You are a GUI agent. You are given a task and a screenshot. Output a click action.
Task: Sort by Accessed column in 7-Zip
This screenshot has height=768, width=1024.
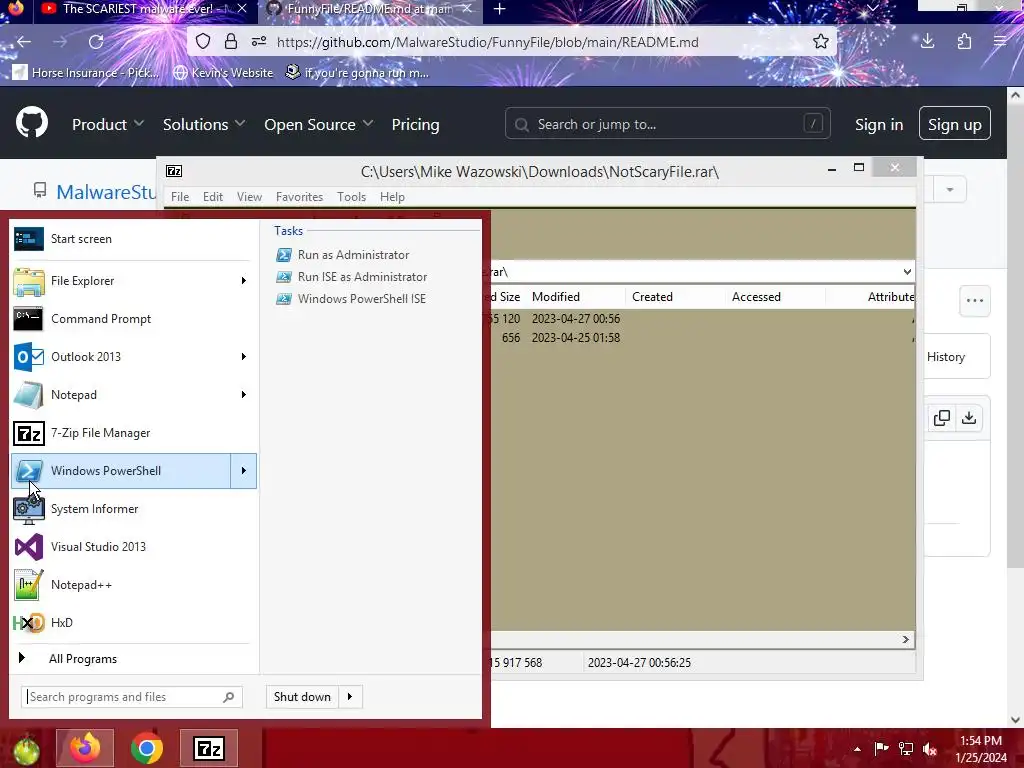pyautogui.click(x=776, y=296)
